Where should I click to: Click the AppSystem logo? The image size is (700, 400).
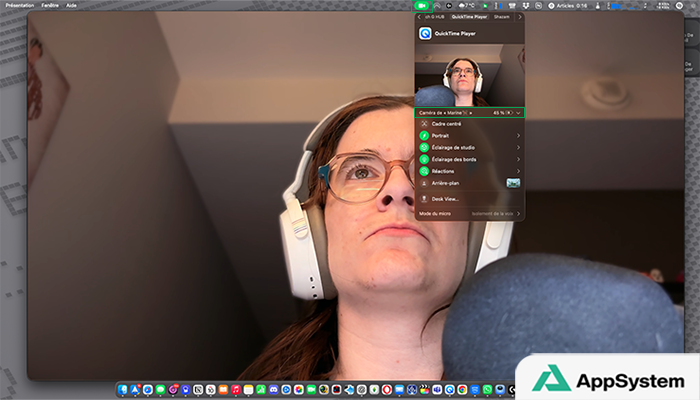point(607,379)
